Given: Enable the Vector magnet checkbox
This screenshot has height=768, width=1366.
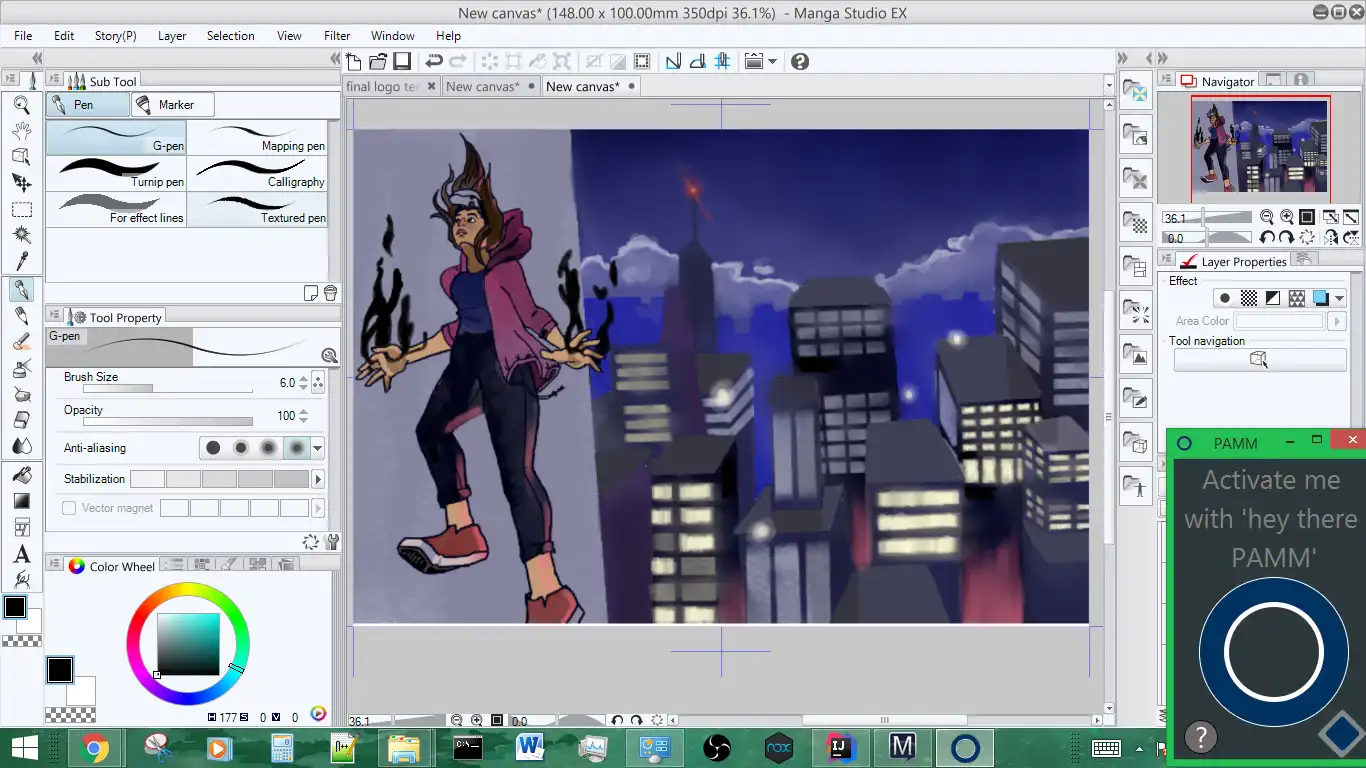Looking at the screenshot, I should click(x=69, y=508).
